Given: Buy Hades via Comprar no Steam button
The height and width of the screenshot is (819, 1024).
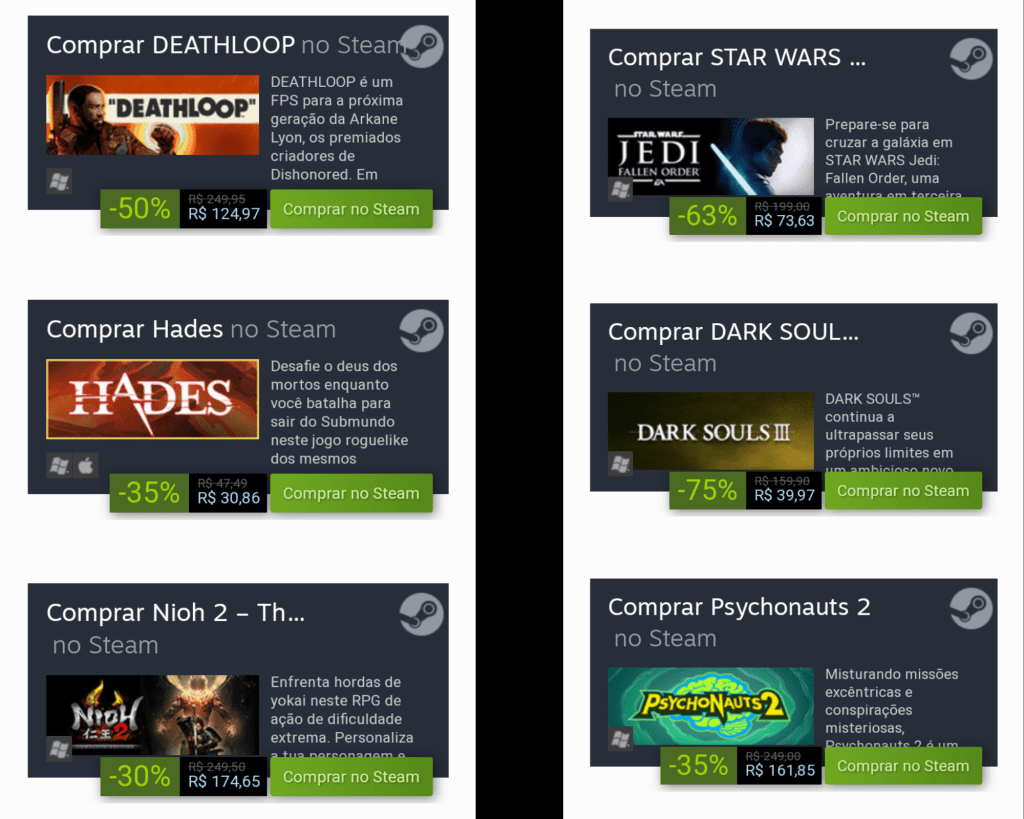Looking at the screenshot, I should (x=351, y=493).
